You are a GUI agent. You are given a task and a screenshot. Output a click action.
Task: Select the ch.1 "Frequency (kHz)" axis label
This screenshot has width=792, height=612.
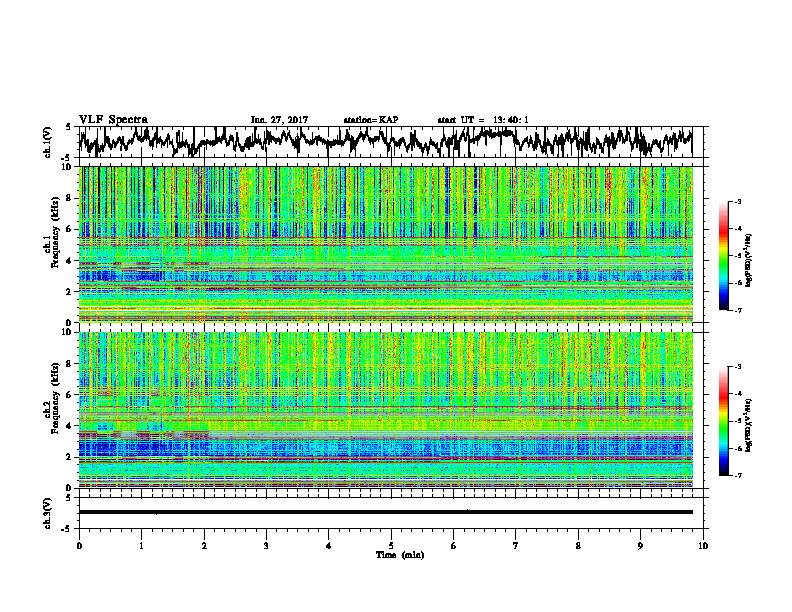coord(55,233)
